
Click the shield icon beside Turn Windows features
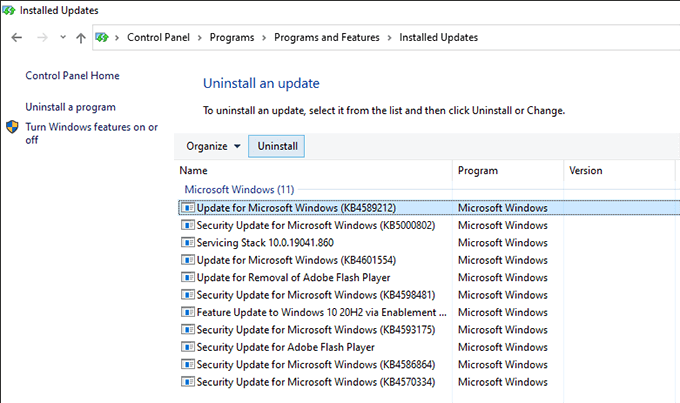tap(12, 127)
